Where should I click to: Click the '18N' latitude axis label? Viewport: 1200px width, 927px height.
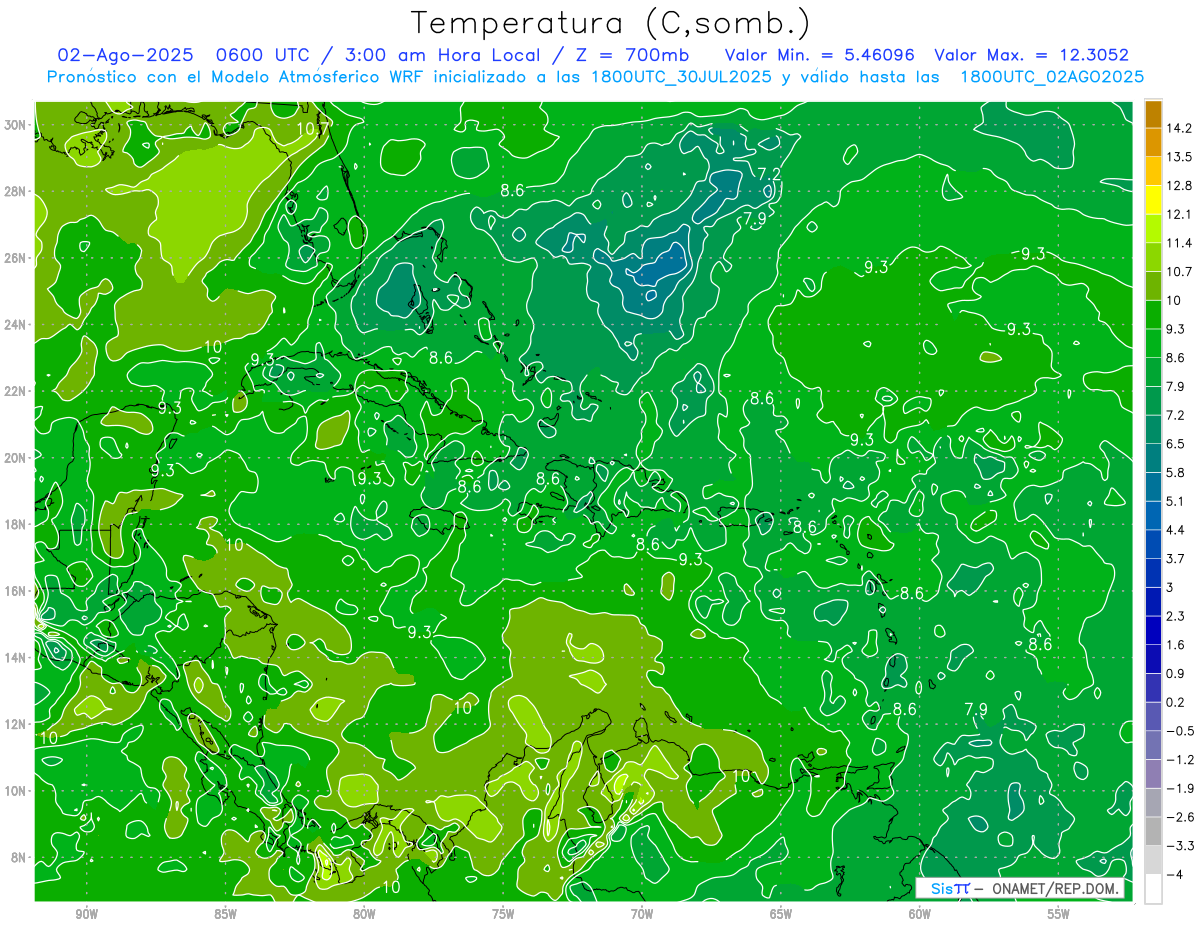[x=16, y=524]
